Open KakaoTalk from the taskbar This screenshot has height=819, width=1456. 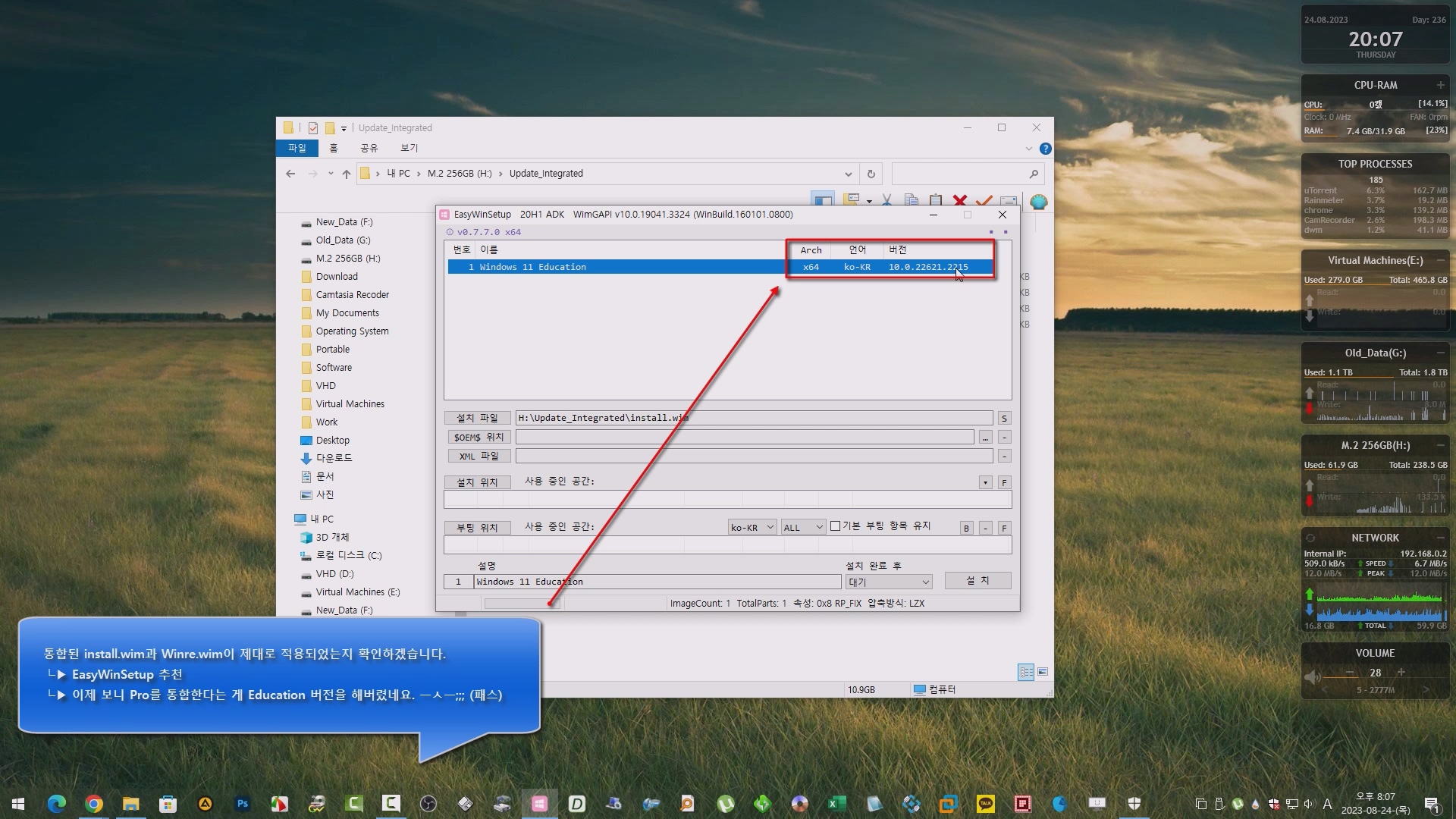pyautogui.click(x=985, y=804)
